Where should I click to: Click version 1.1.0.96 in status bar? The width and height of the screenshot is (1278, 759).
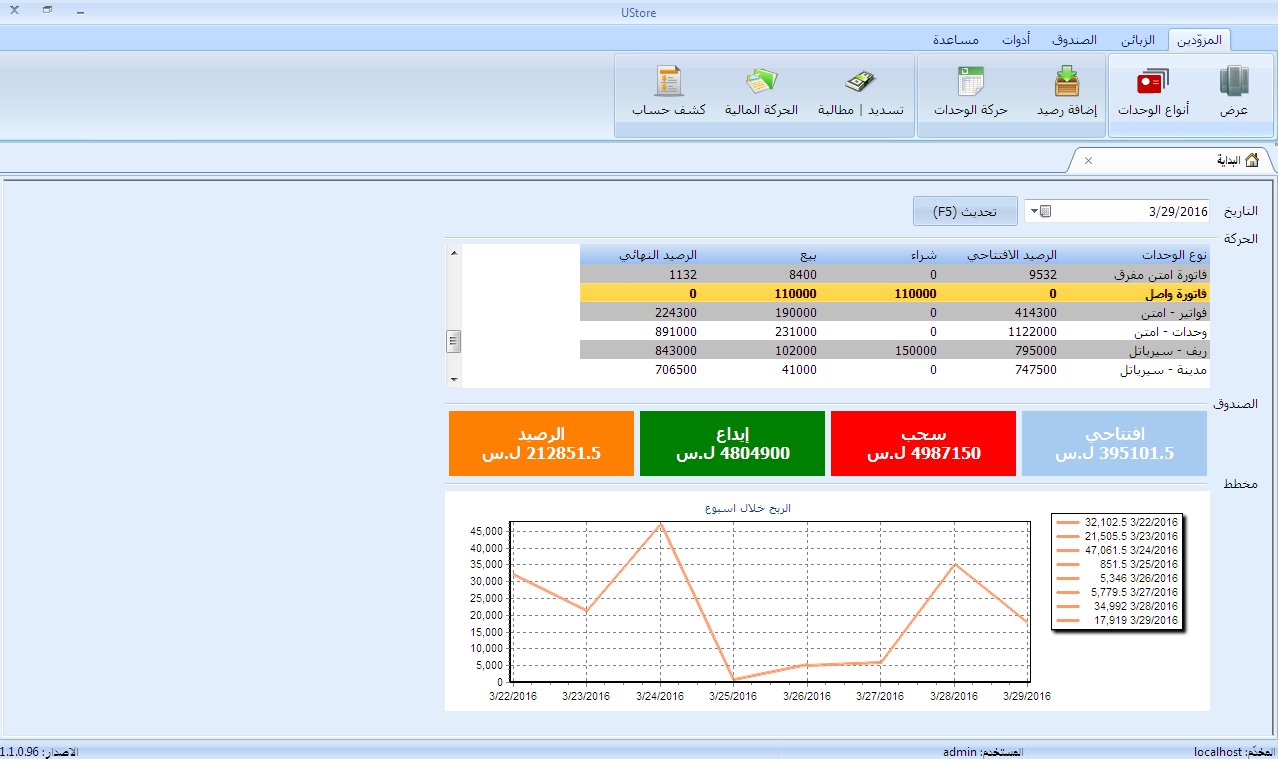tap(20, 751)
